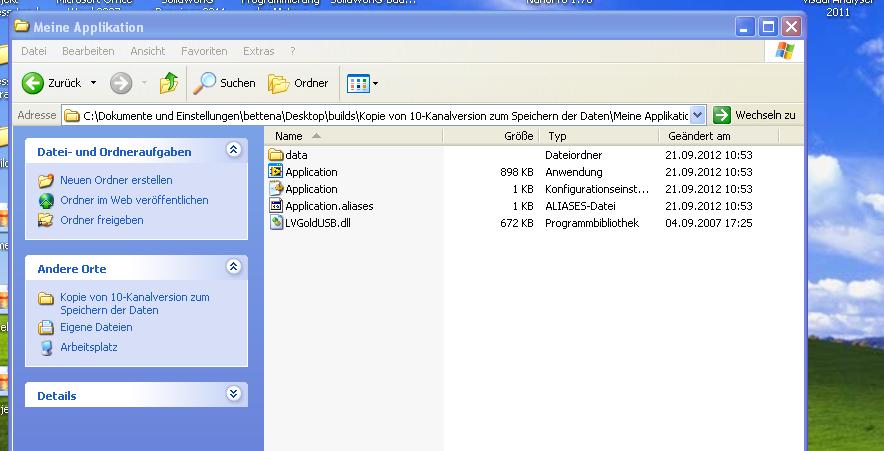884x451 pixels.
Task: Click the web publish globe icon
Action: tap(46, 201)
